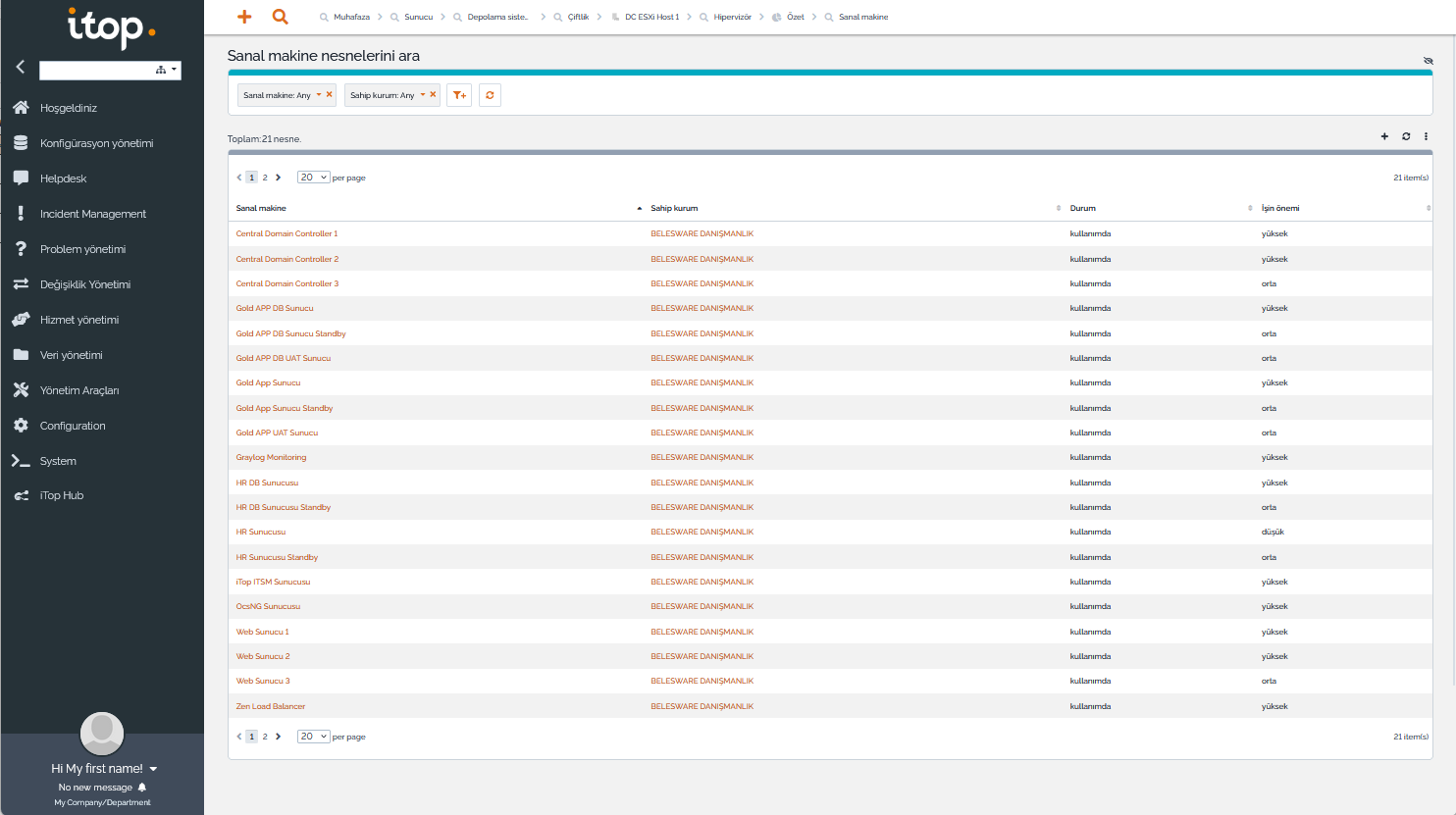This screenshot has height=815, width=1456.
Task: Open the list's three-dot options menu
Action: click(1426, 136)
